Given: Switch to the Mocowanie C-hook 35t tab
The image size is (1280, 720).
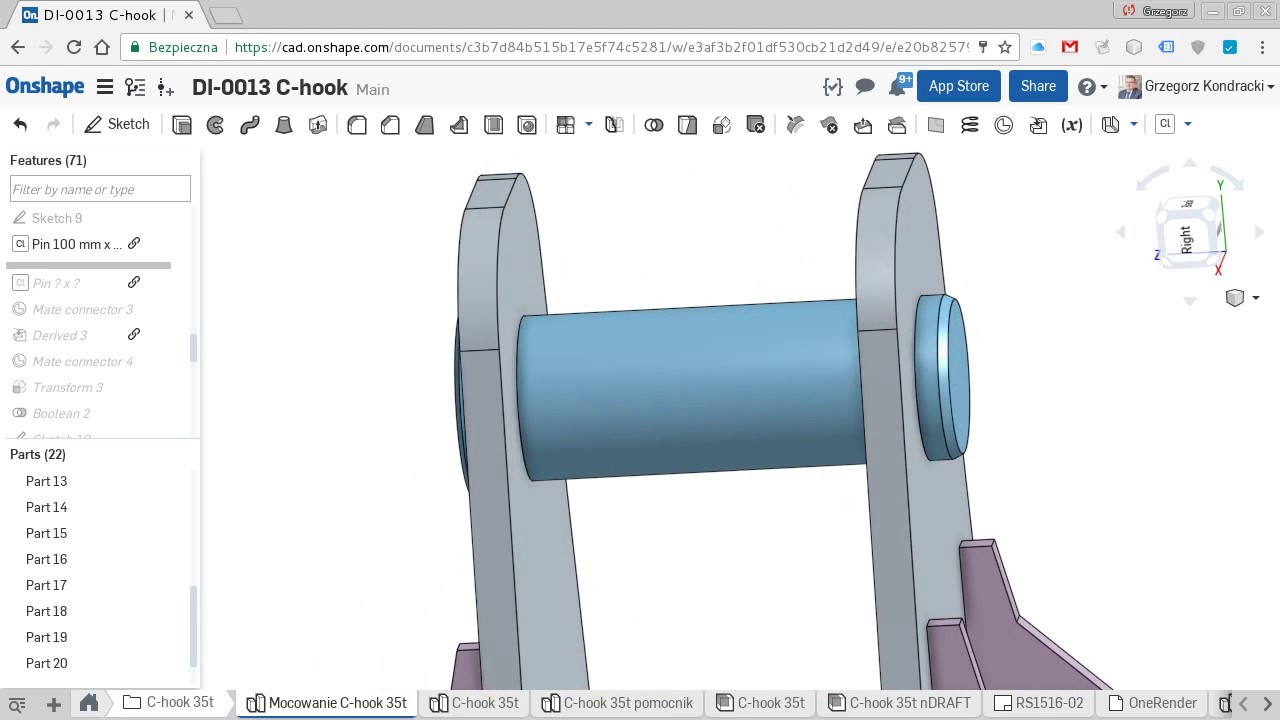Looking at the screenshot, I should [x=327, y=703].
